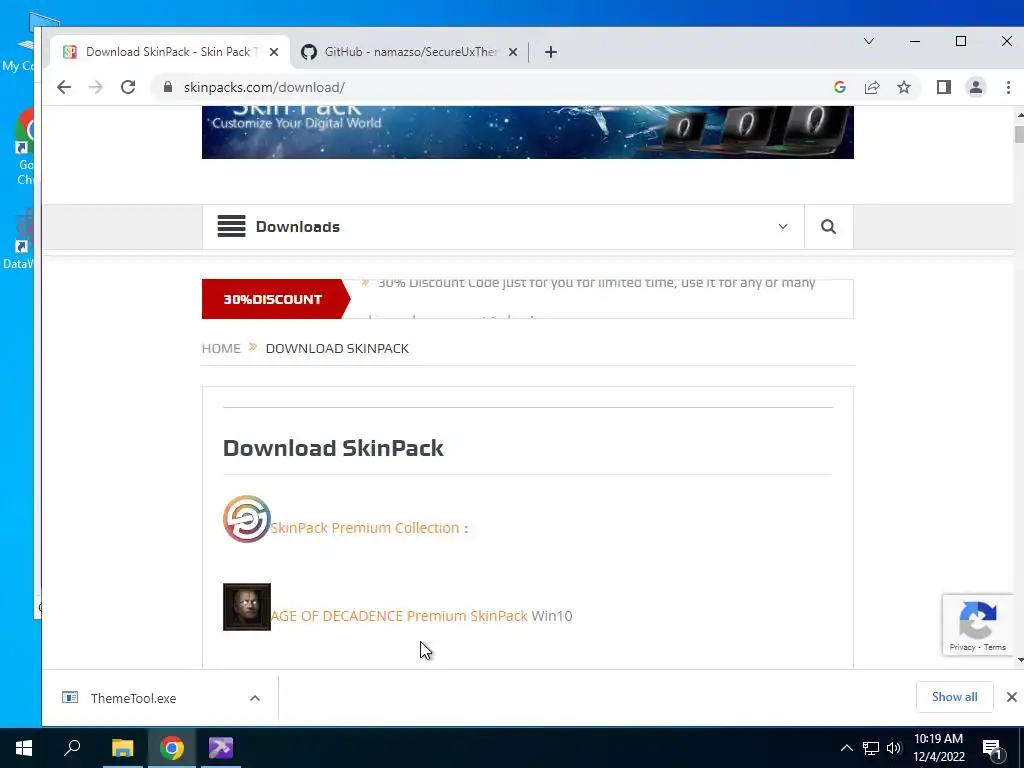Expand ThemeTool.exe download options chevron

(x=255, y=698)
